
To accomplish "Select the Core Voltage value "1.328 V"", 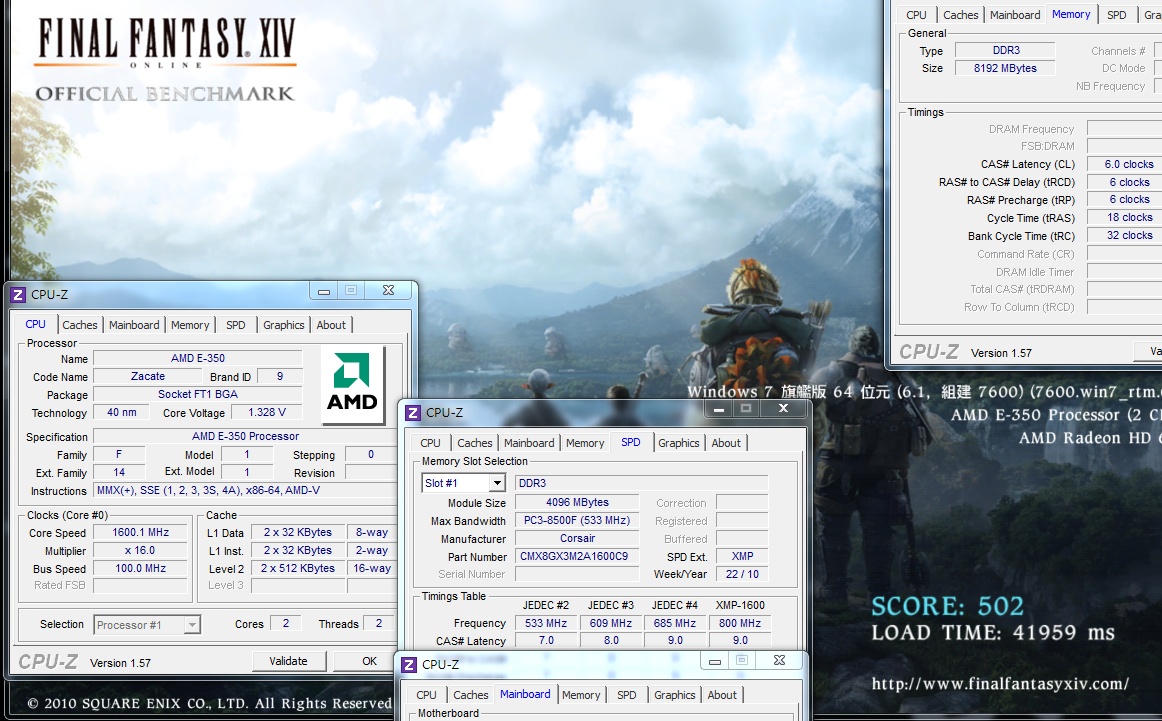I will click(x=267, y=412).
